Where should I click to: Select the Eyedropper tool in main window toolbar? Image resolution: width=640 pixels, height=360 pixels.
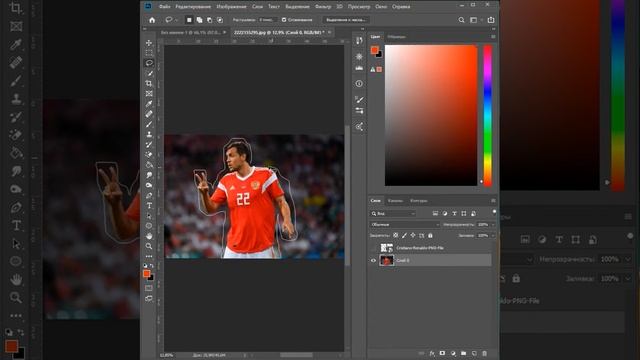pyautogui.click(x=149, y=104)
